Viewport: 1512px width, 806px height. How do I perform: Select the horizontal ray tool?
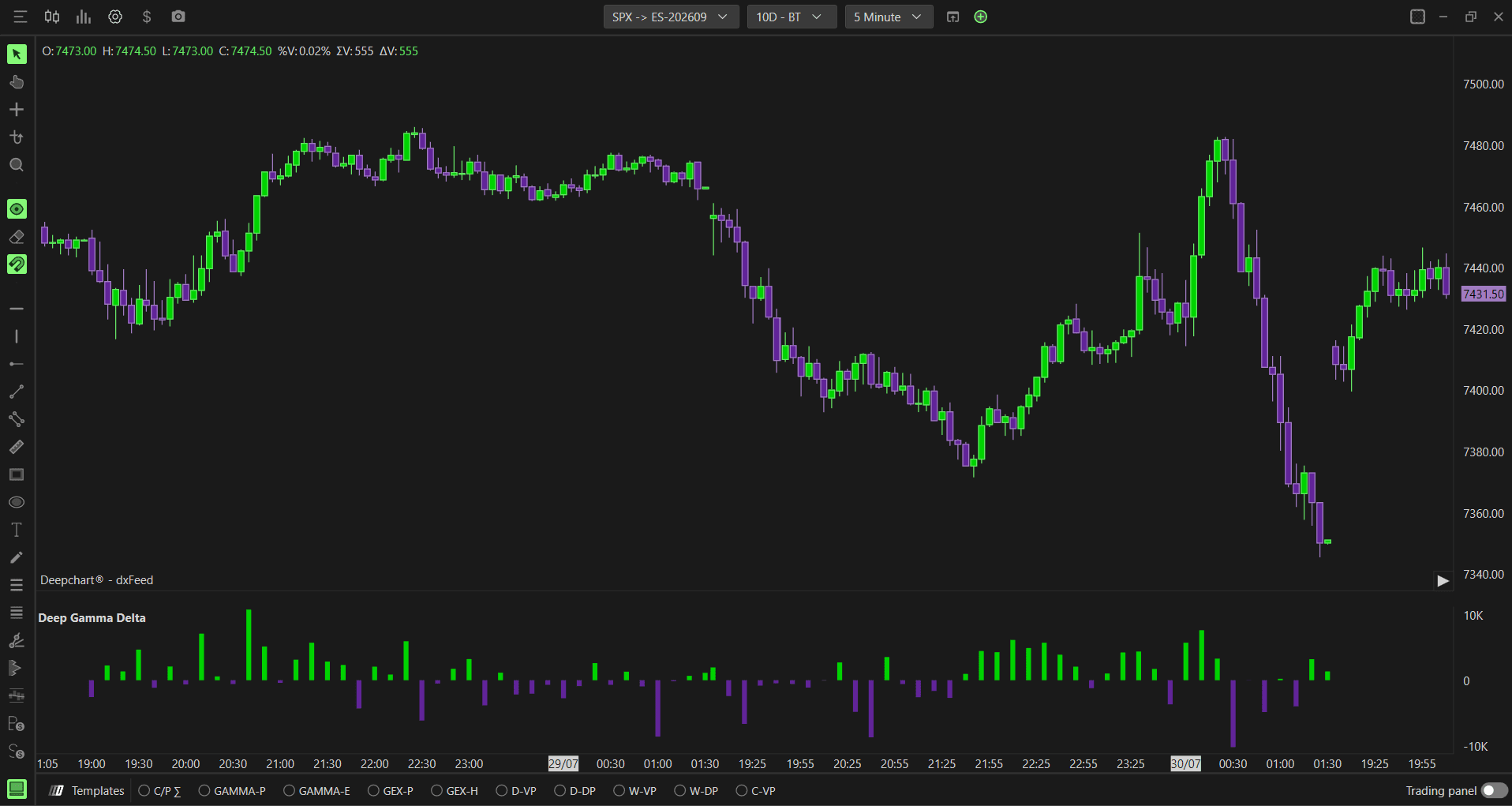(x=17, y=364)
